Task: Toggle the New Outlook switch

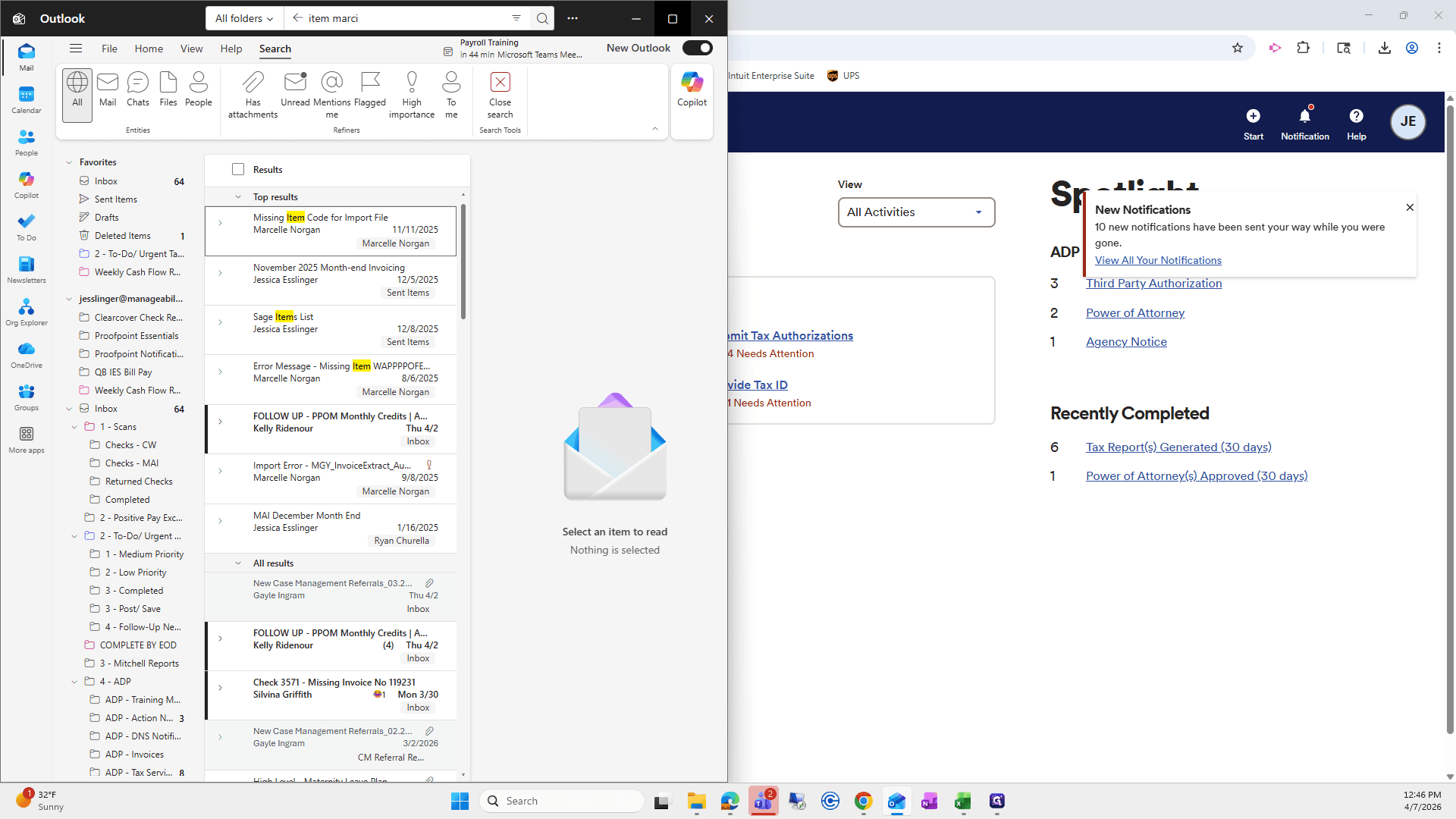Action: tap(697, 48)
